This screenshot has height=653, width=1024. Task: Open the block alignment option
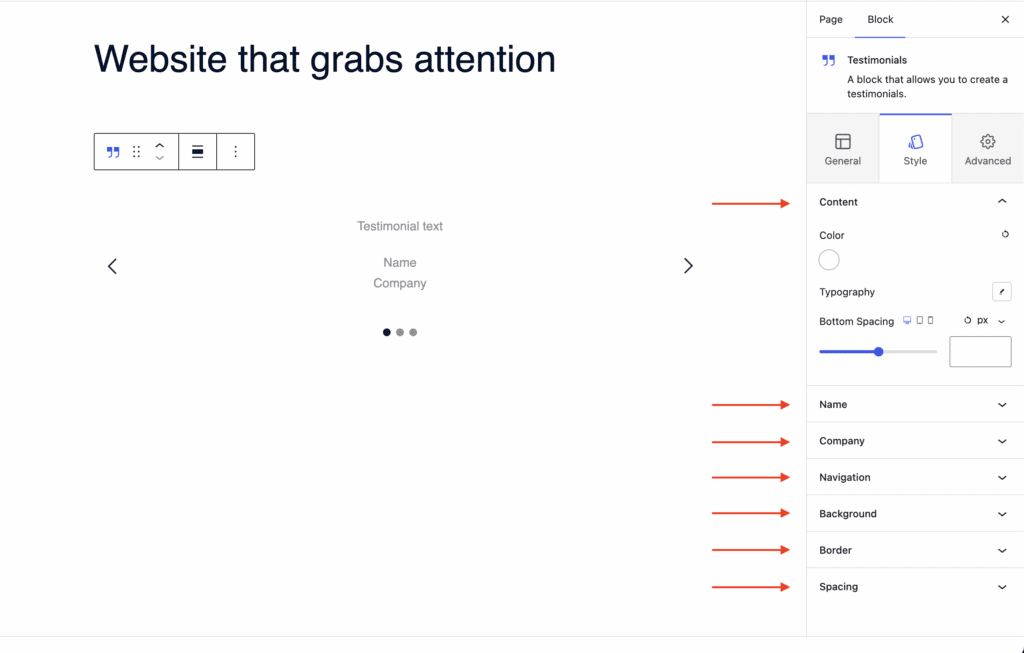point(198,152)
